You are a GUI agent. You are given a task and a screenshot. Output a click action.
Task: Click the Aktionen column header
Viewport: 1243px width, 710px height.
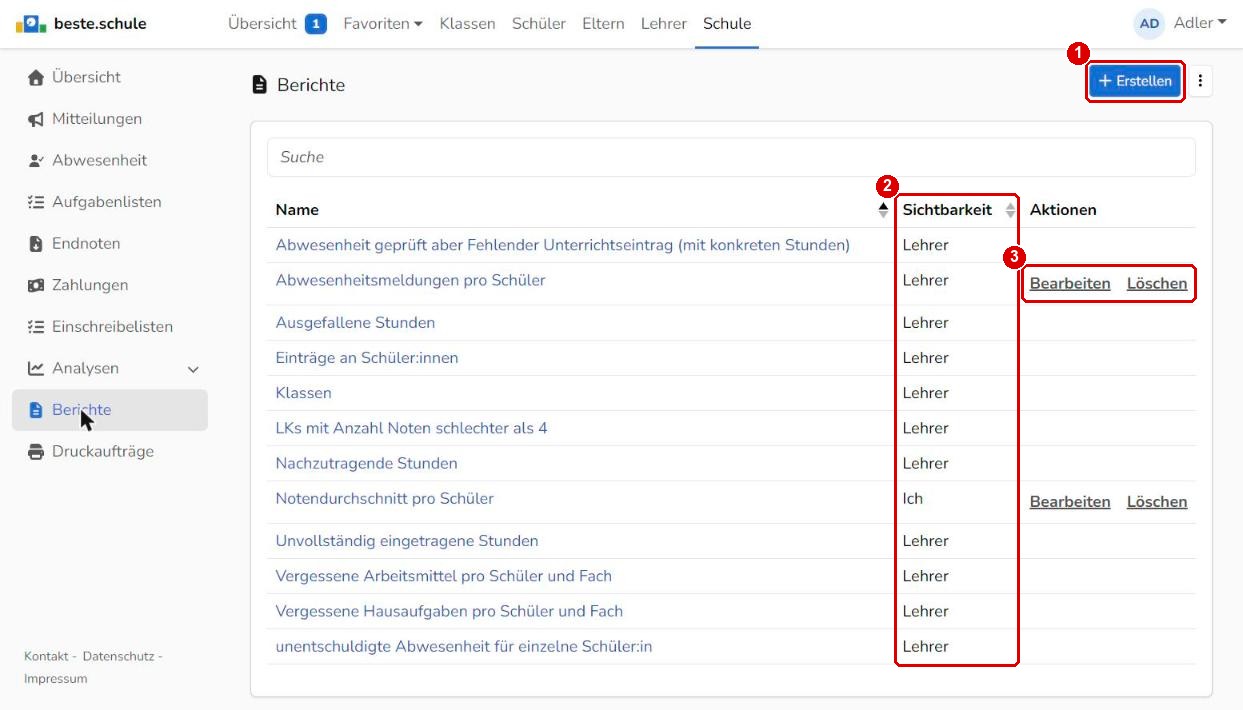click(1063, 210)
